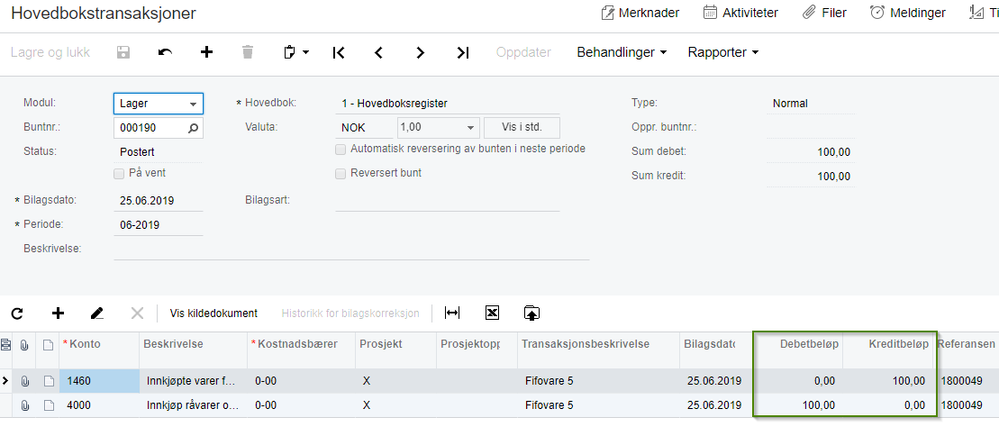Go to the first record

[339, 52]
